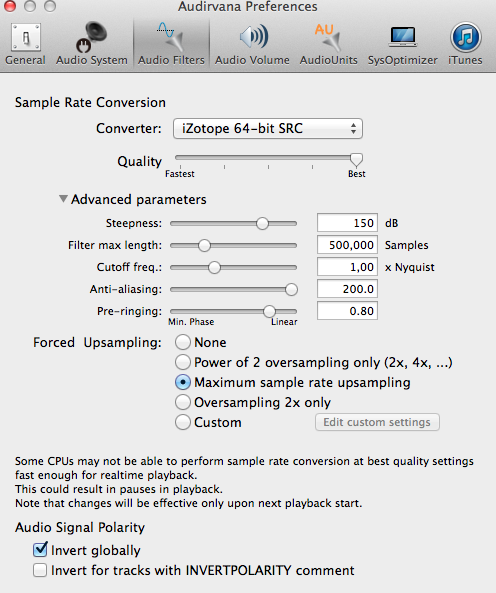The height and width of the screenshot is (593, 496).
Task: Click the Pre-ringing value field
Action: pos(347,311)
